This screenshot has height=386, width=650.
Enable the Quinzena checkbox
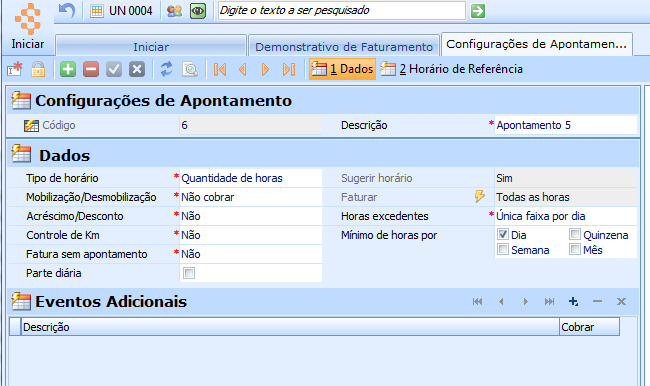click(575, 234)
